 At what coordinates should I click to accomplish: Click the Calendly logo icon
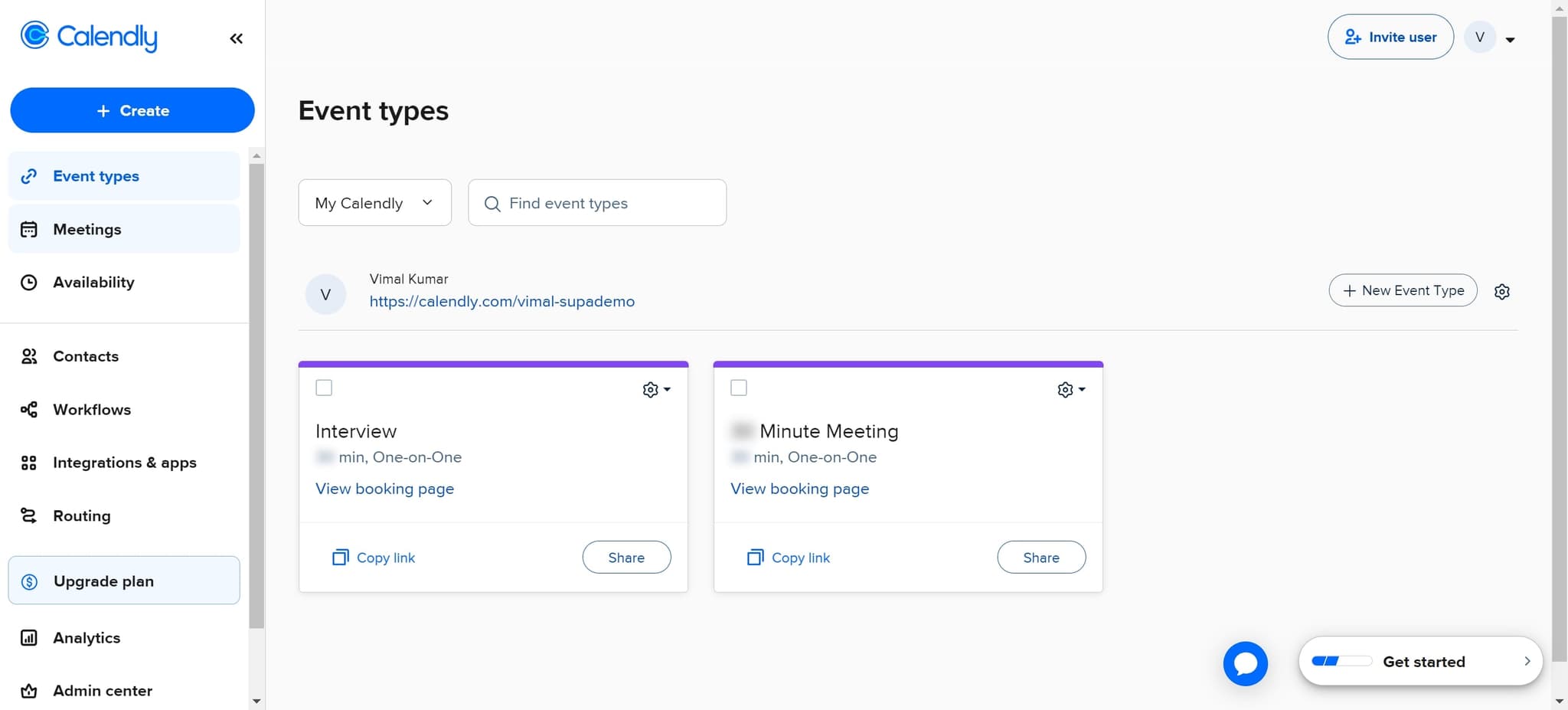coord(34,36)
